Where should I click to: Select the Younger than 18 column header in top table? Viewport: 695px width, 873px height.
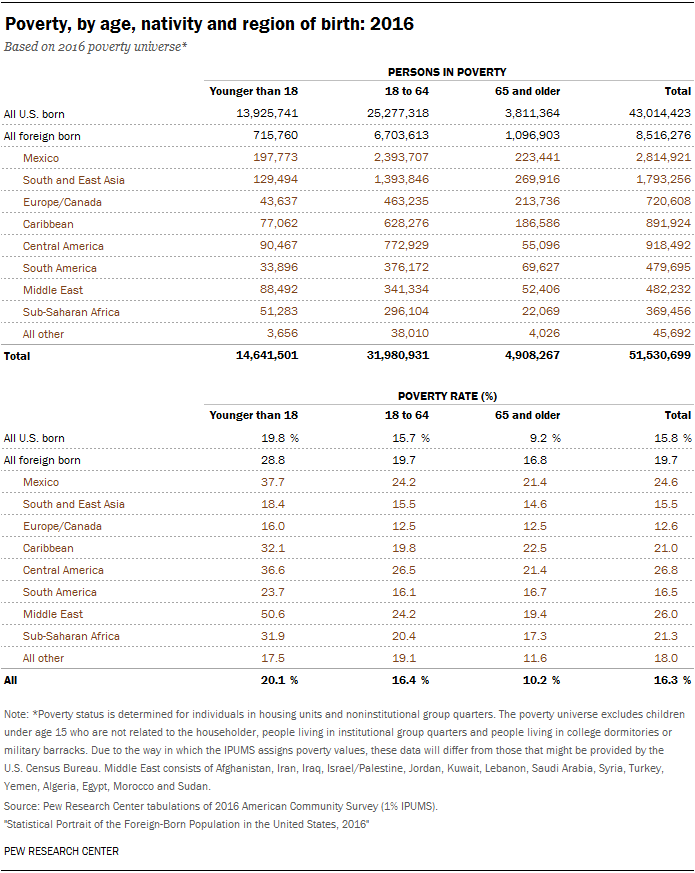click(x=253, y=91)
